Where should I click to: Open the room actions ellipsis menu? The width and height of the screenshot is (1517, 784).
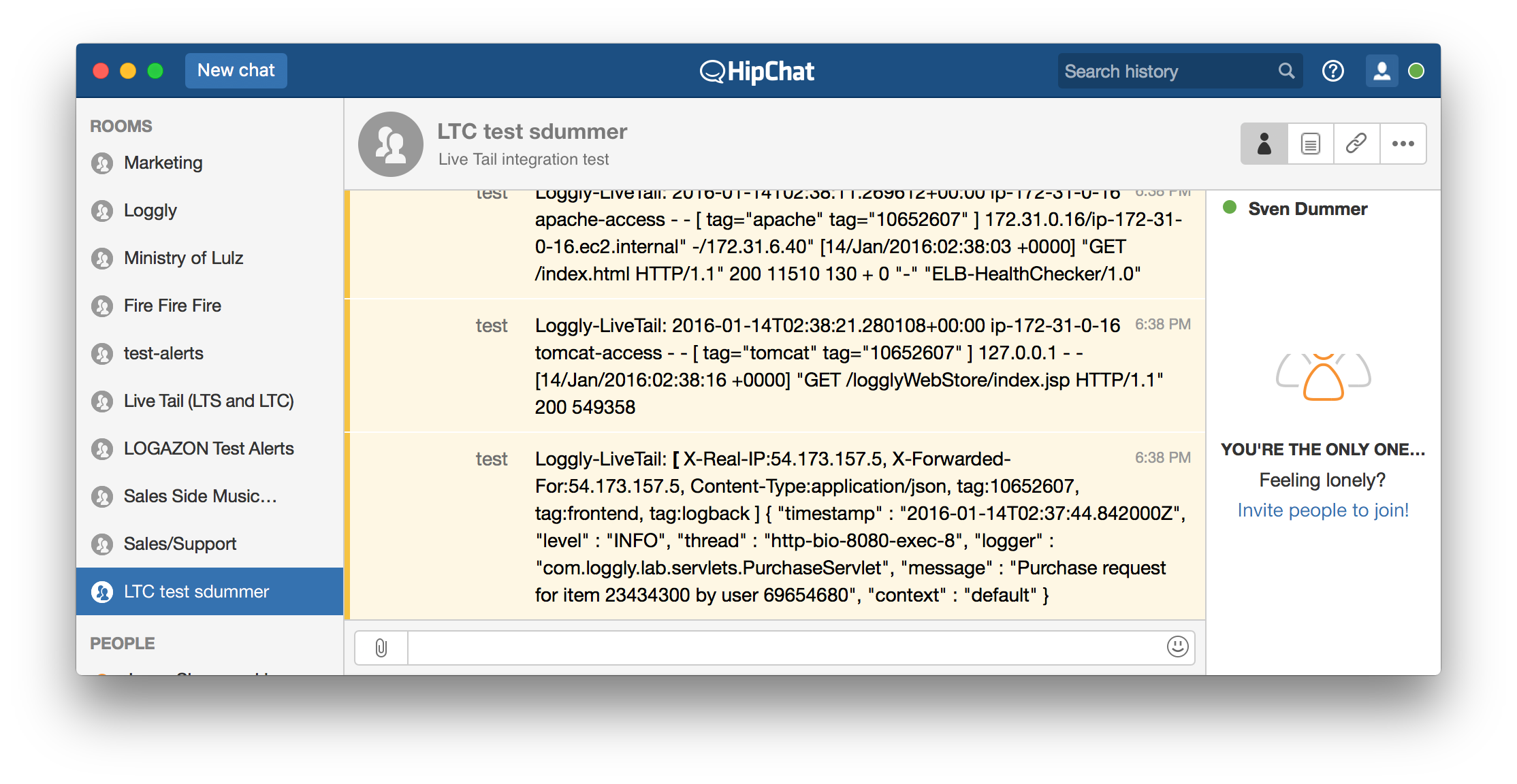pos(1403,144)
